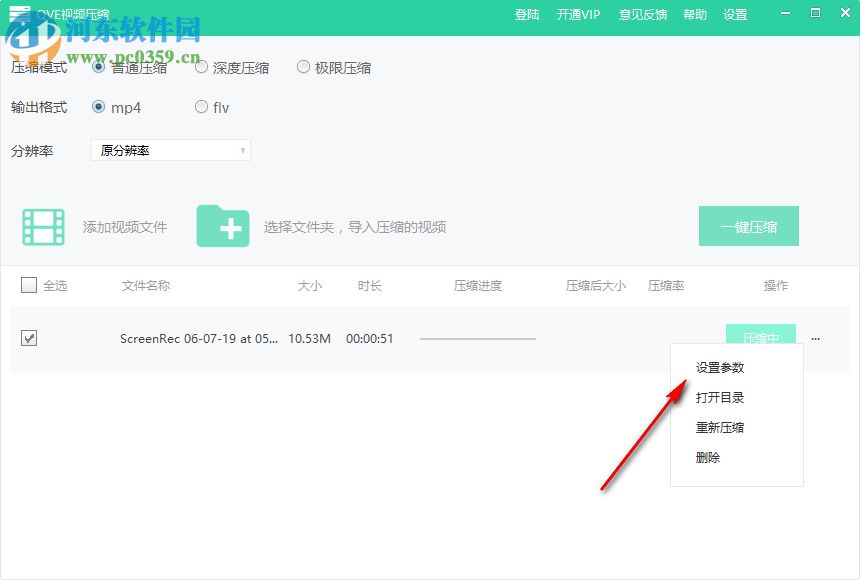Click the 设置 settings icon in title bar
Viewport: 860px width, 580px height.
point(735,15)
